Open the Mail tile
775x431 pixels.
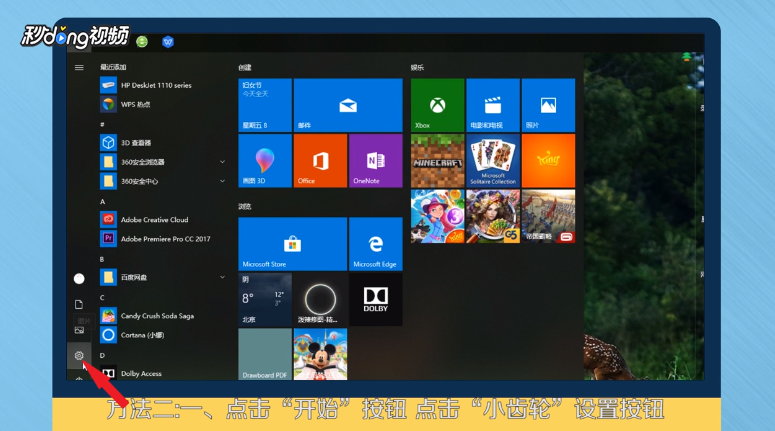click(x=348, y=105)
